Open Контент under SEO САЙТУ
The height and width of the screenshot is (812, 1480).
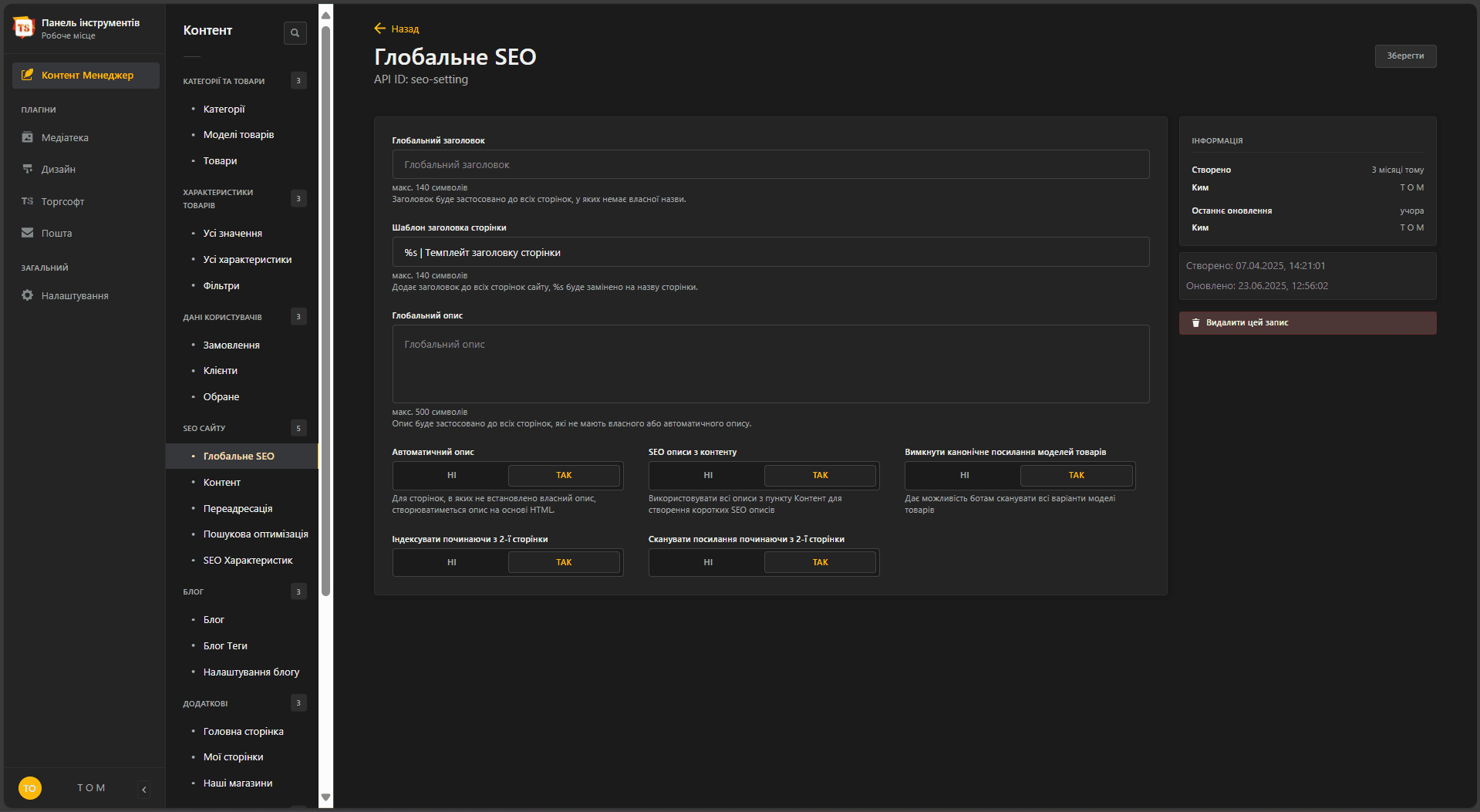tap(222, 482)
